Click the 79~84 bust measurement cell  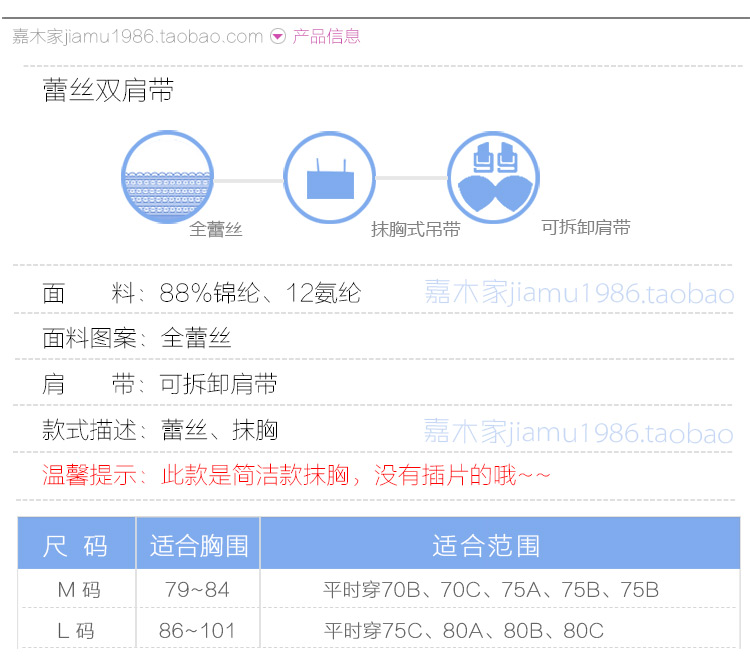(x=197, y=590)
